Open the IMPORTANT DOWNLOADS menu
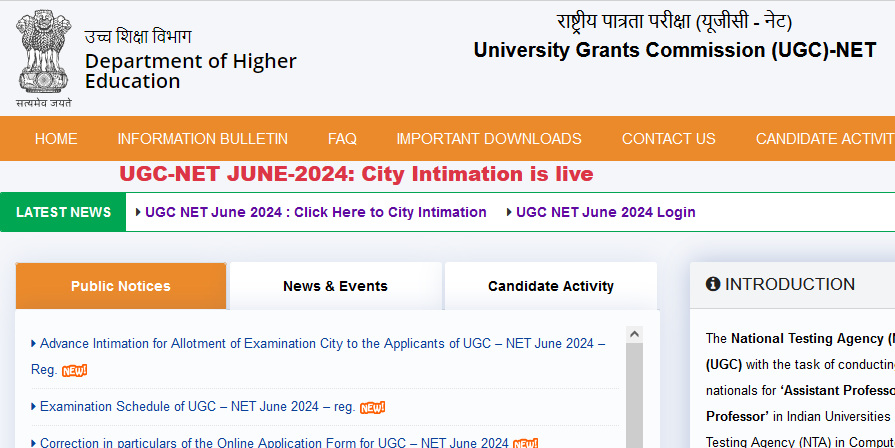 tap(489, 139)
